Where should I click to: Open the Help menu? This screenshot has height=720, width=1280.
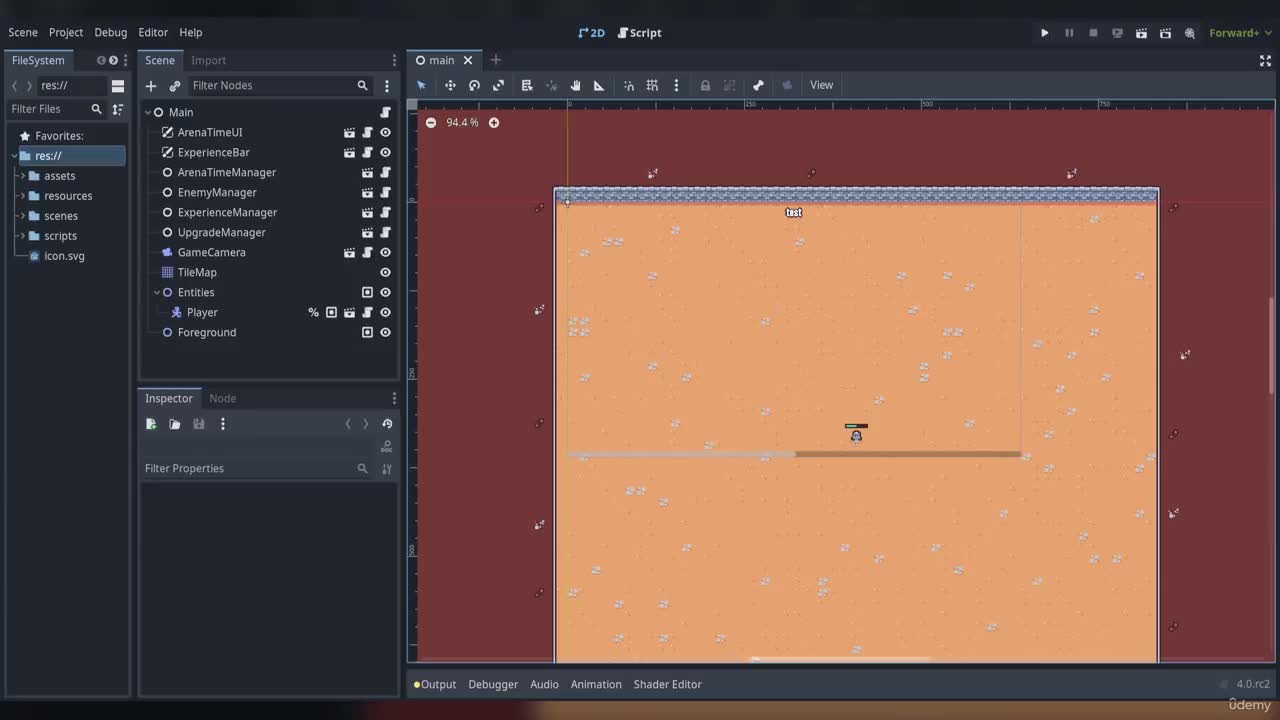190,33
